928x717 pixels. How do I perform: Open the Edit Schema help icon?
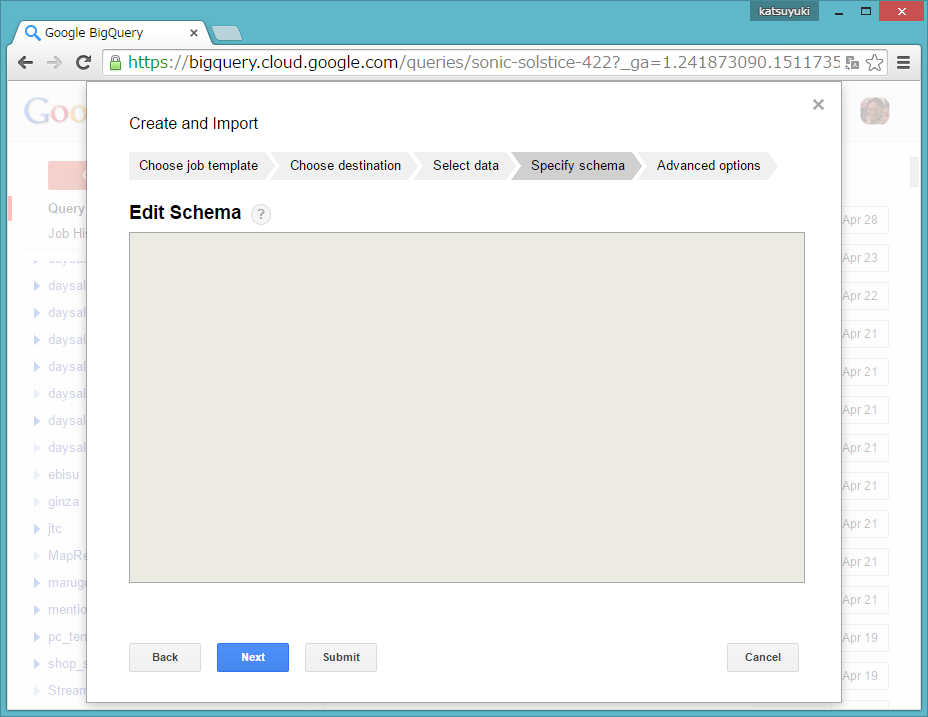tap(261, 214)
